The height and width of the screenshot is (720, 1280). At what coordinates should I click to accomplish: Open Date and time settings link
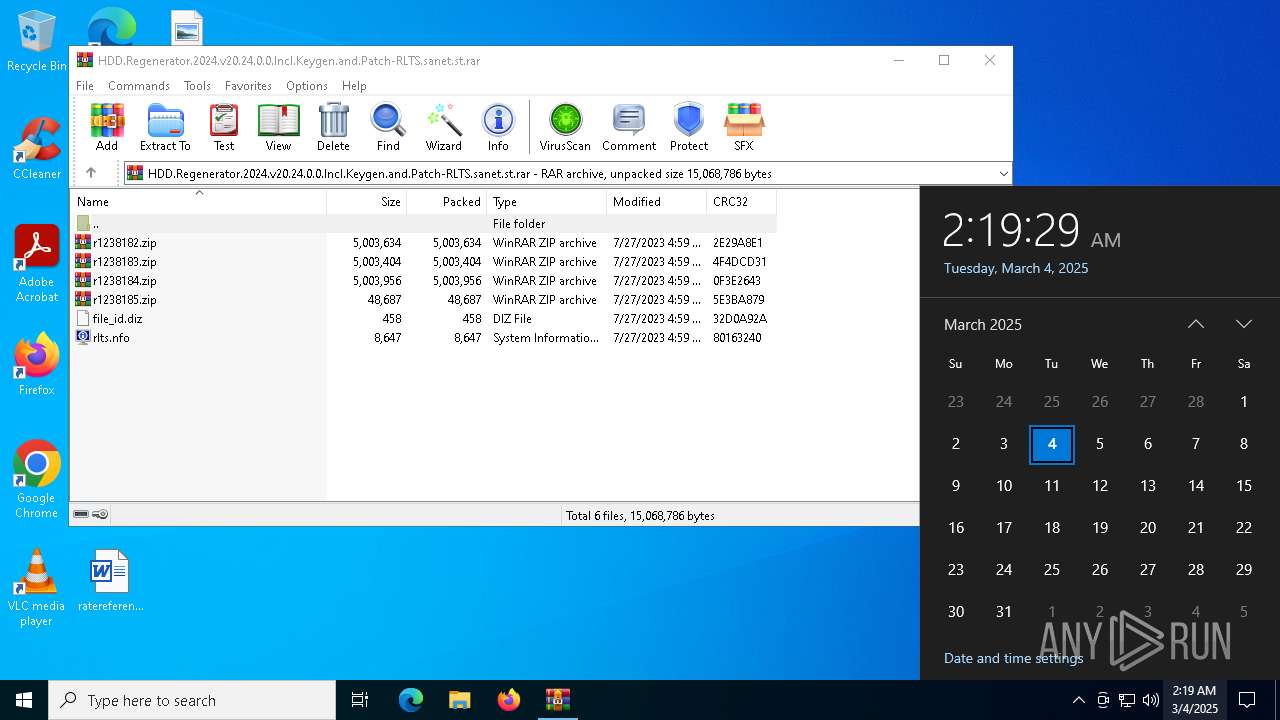click(x=1013, y=658)
